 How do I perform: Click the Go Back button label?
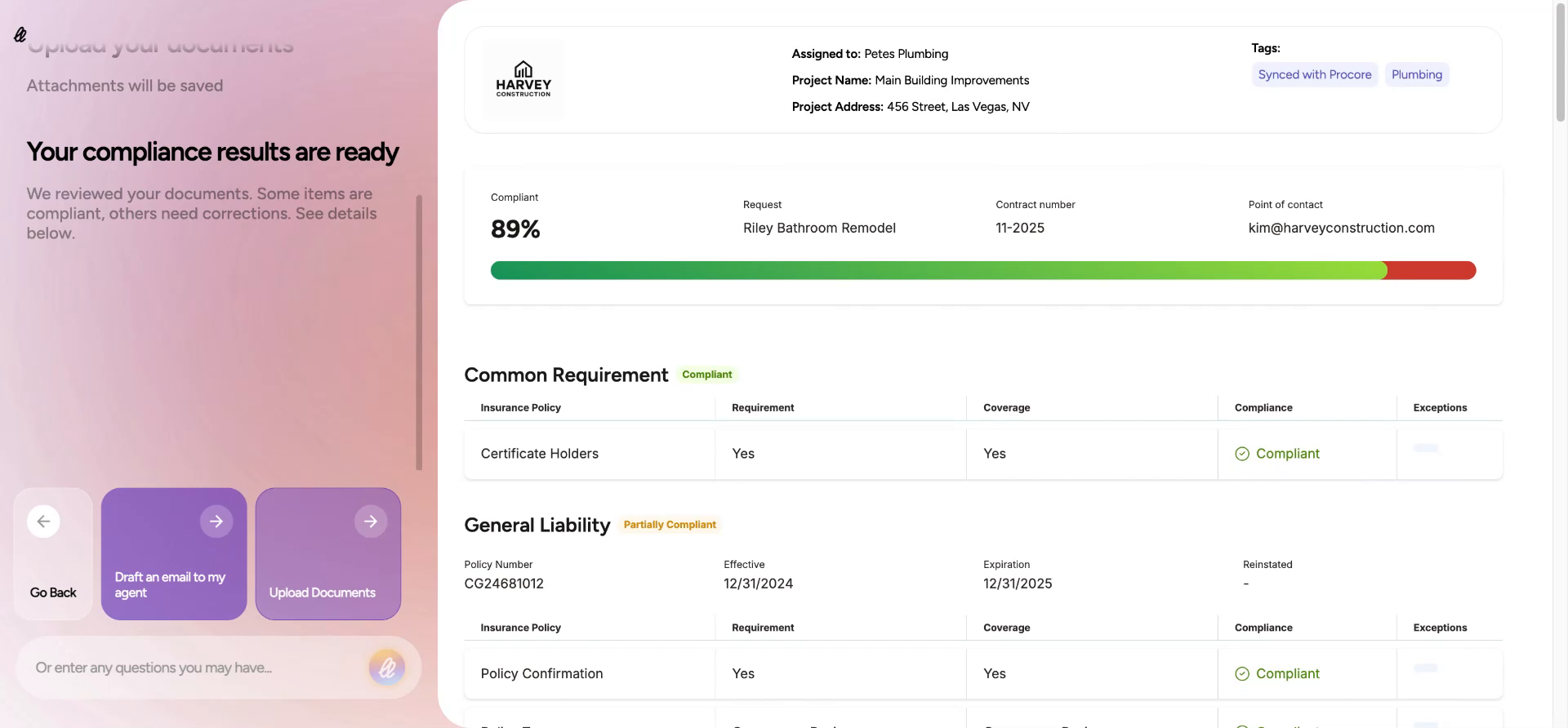pyautogui.click(x=53, y=593)
